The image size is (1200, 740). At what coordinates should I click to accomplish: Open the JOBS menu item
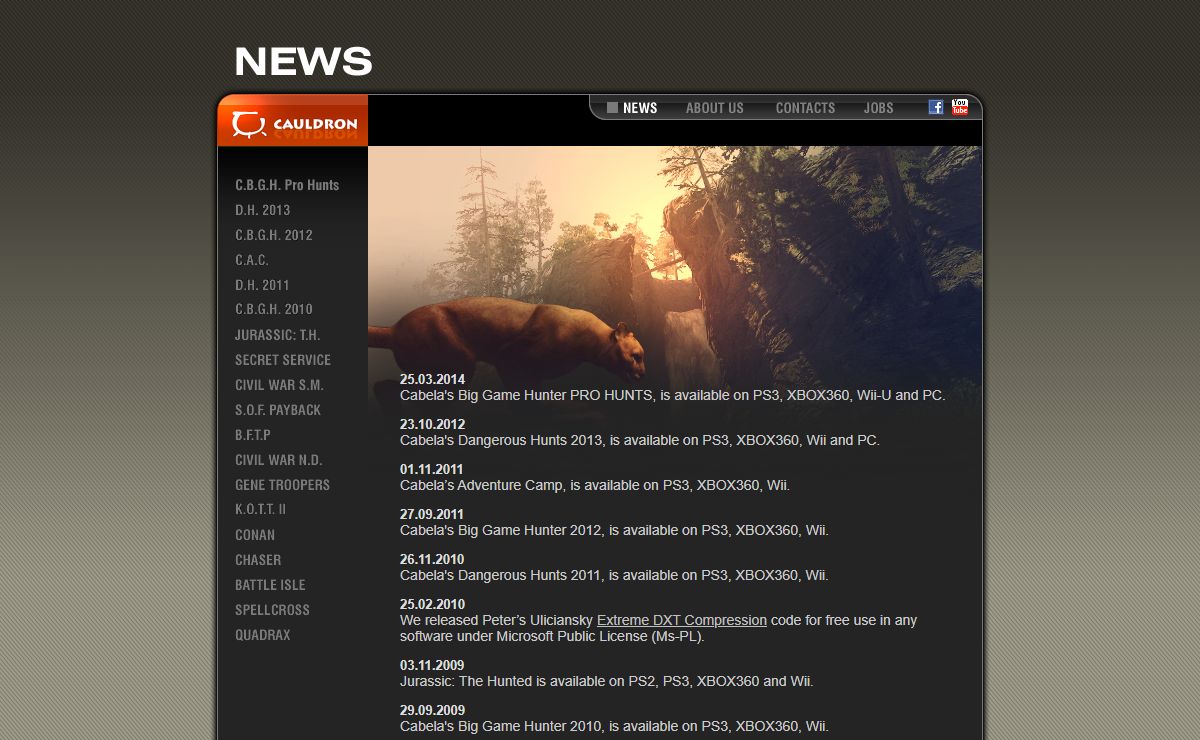point(879,108)
